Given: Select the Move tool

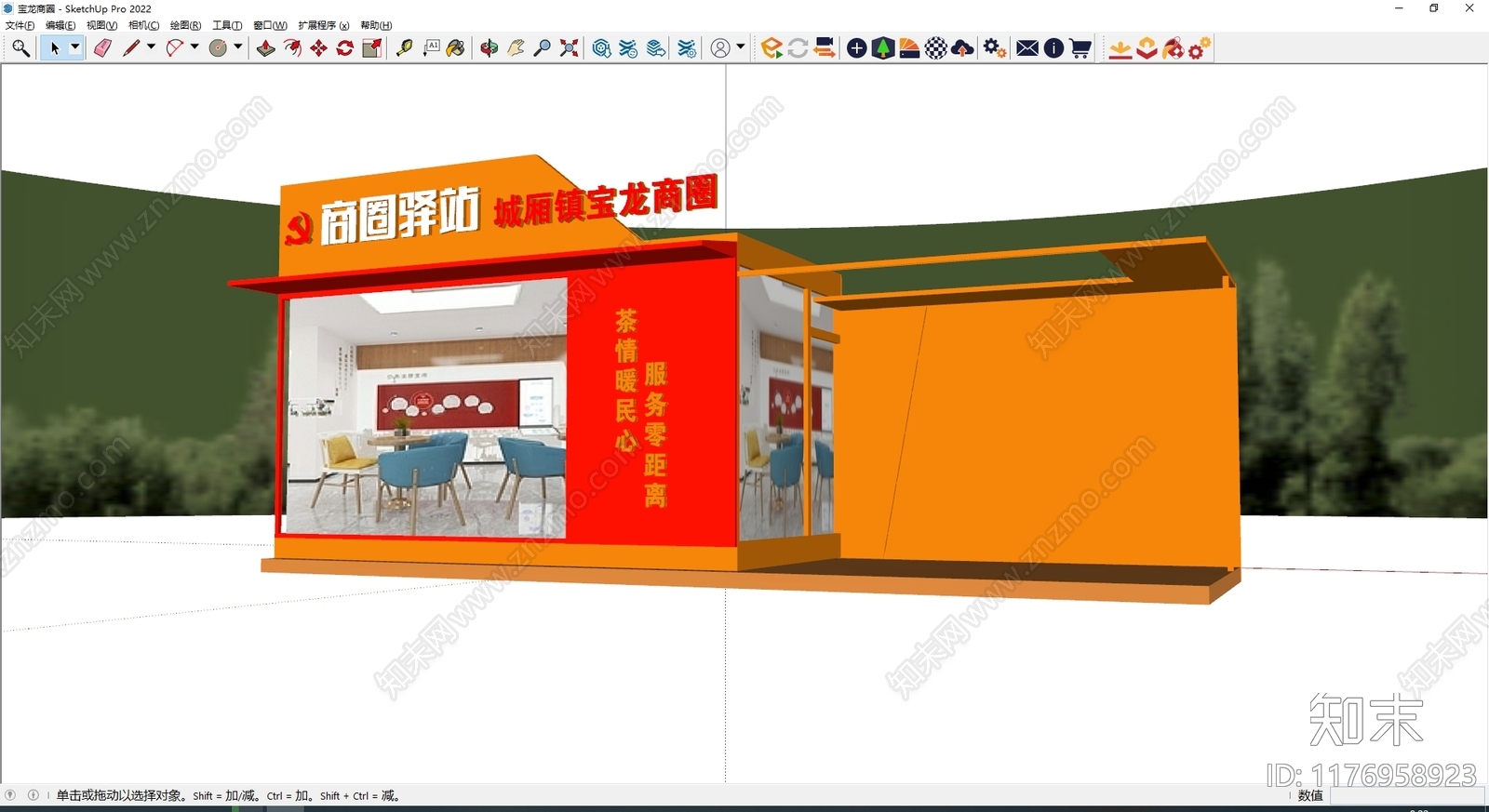Looking at the screenshot, I should click(x=318, y=48).
